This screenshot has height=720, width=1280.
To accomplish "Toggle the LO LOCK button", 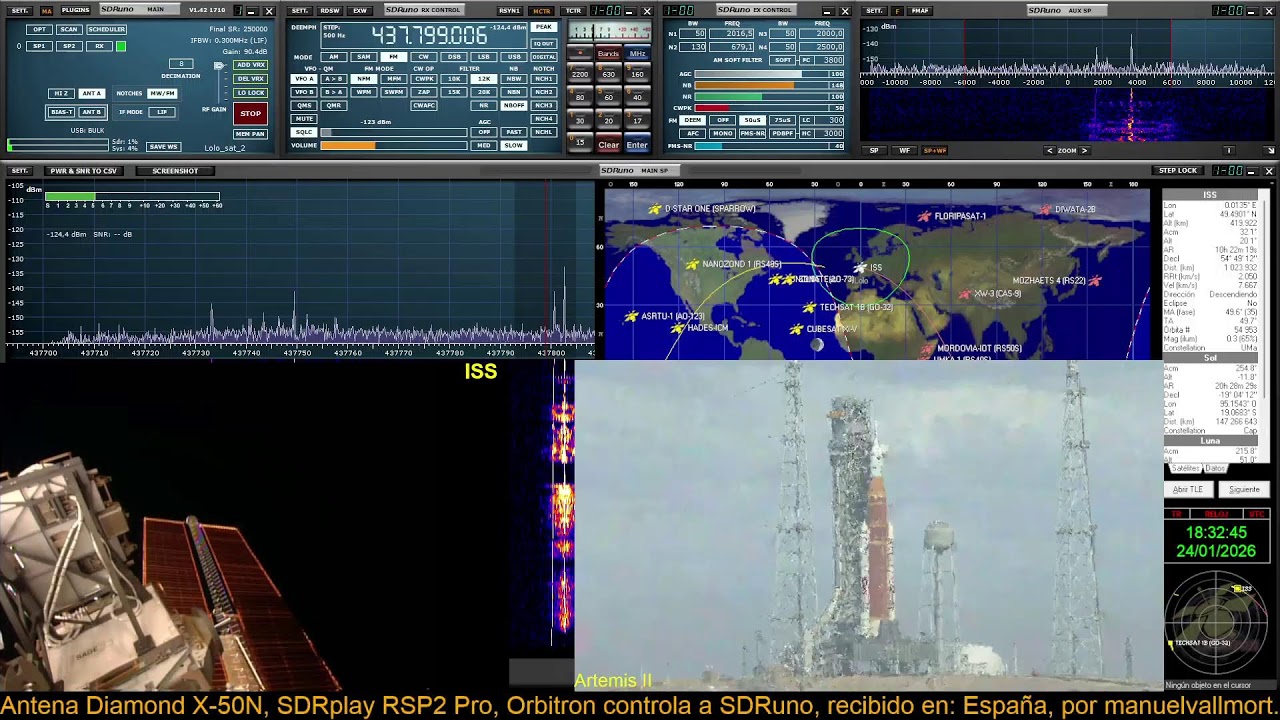I will 250,93.
